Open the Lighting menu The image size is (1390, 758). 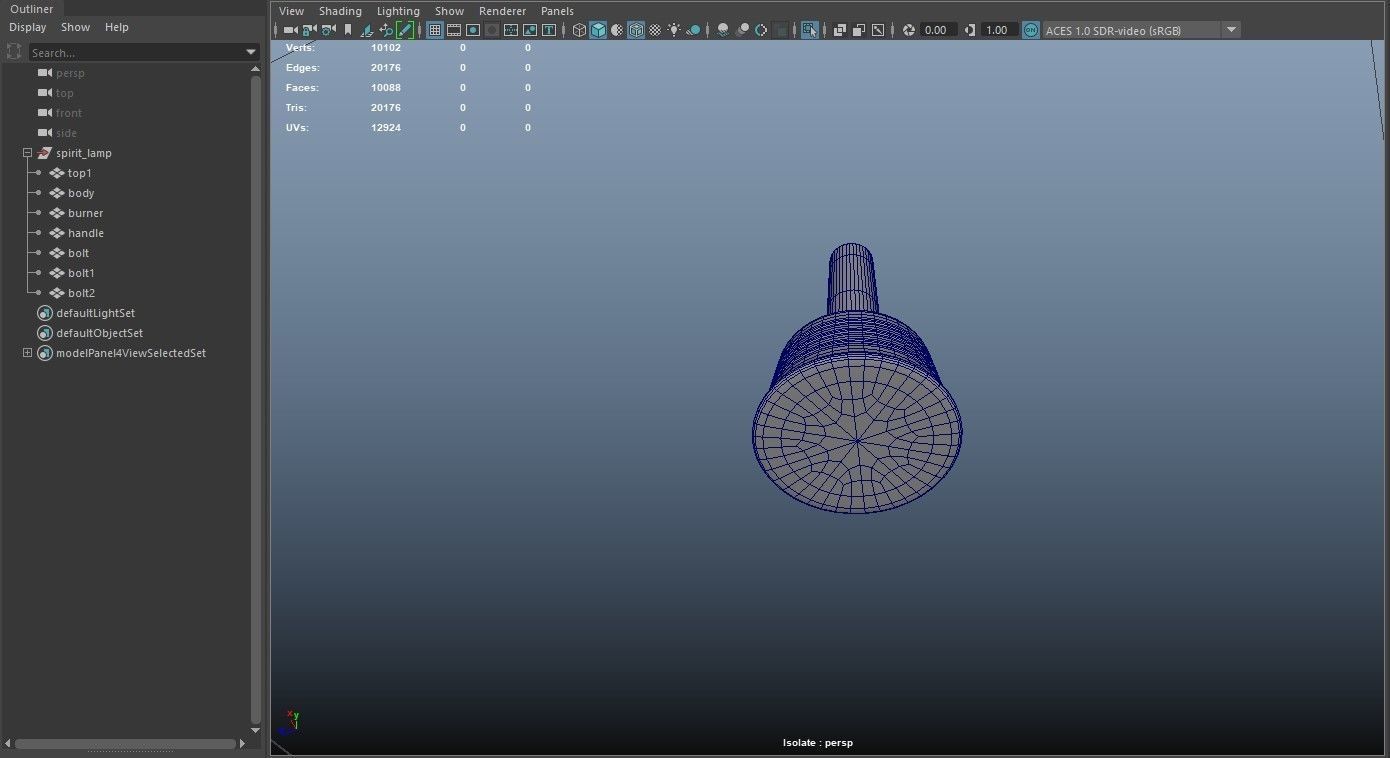tap(398, 11)
